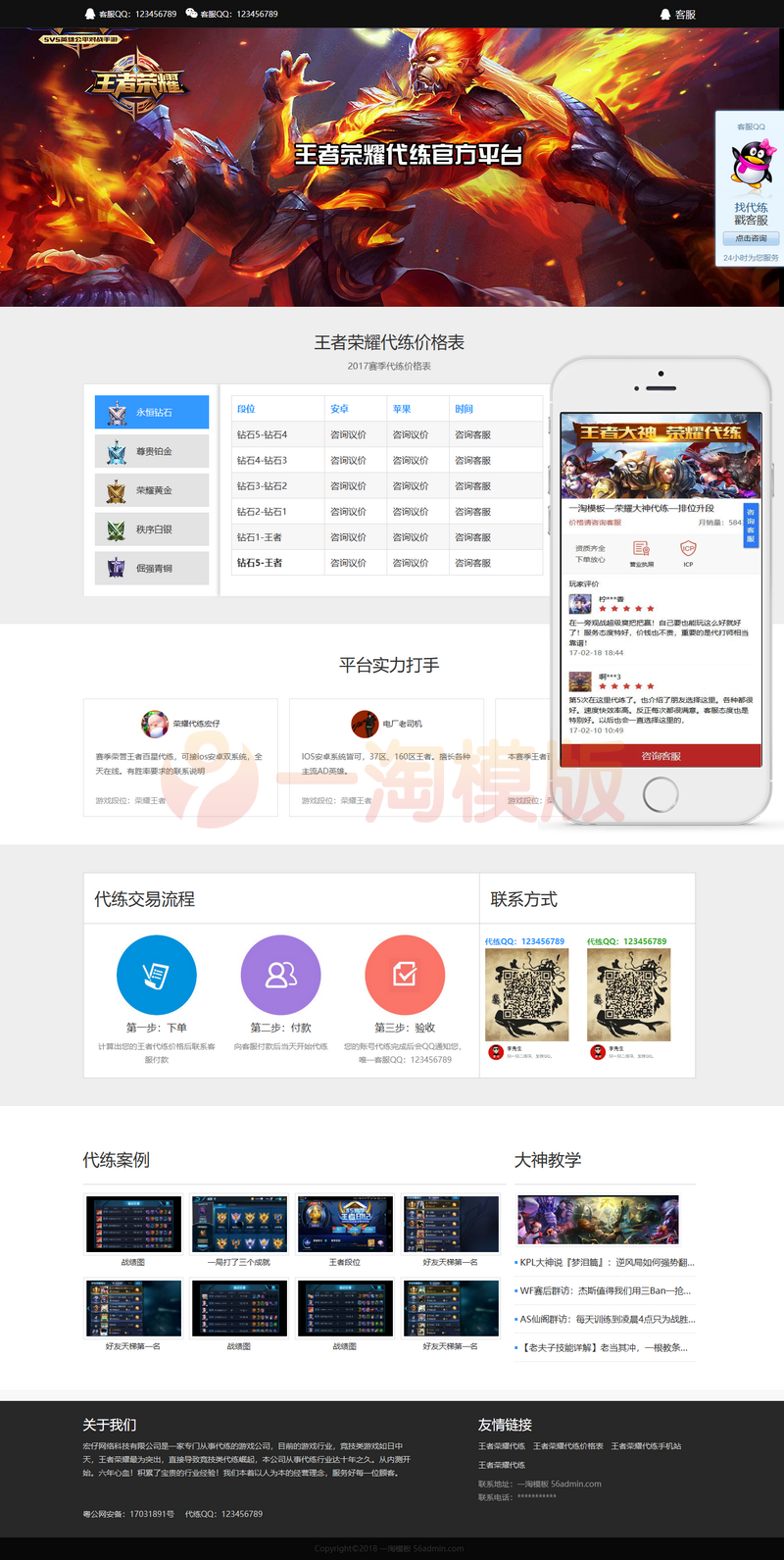Select the 秩序白银 rank tab
This screenshot has width=784, height=1560.
tap(152, 529)
